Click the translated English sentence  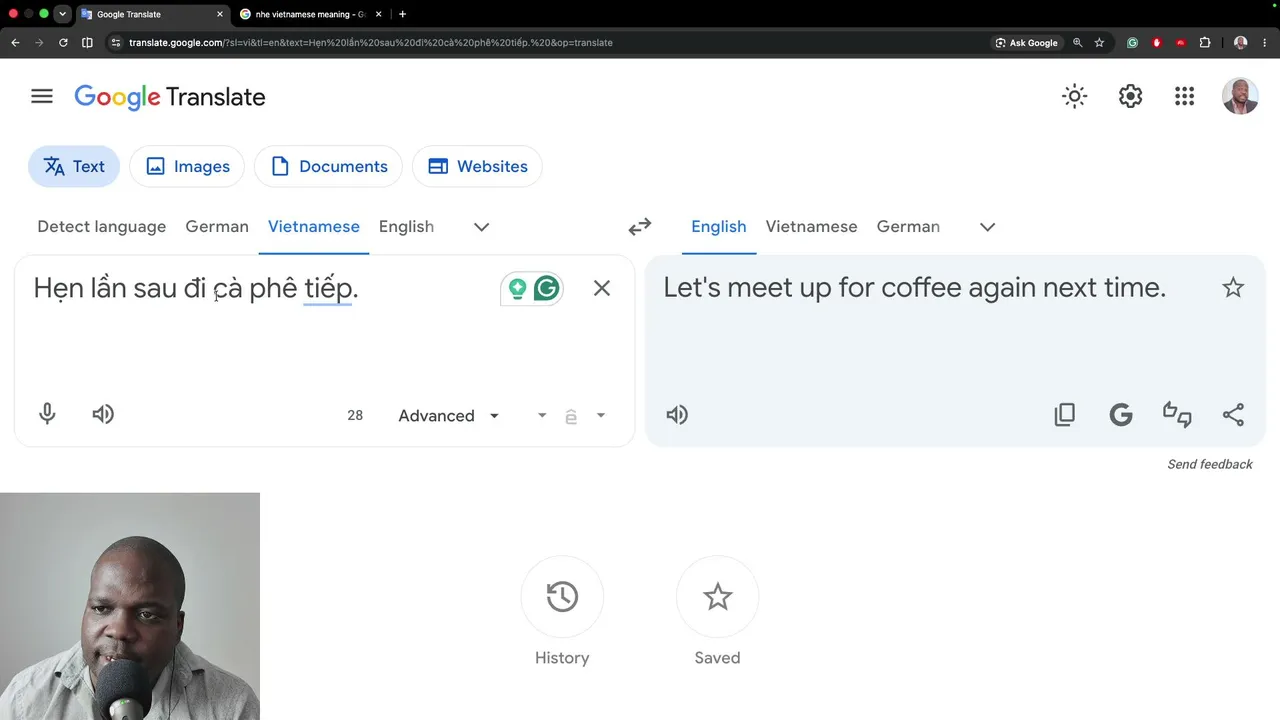pyautogui.click(x=914, y=288)
